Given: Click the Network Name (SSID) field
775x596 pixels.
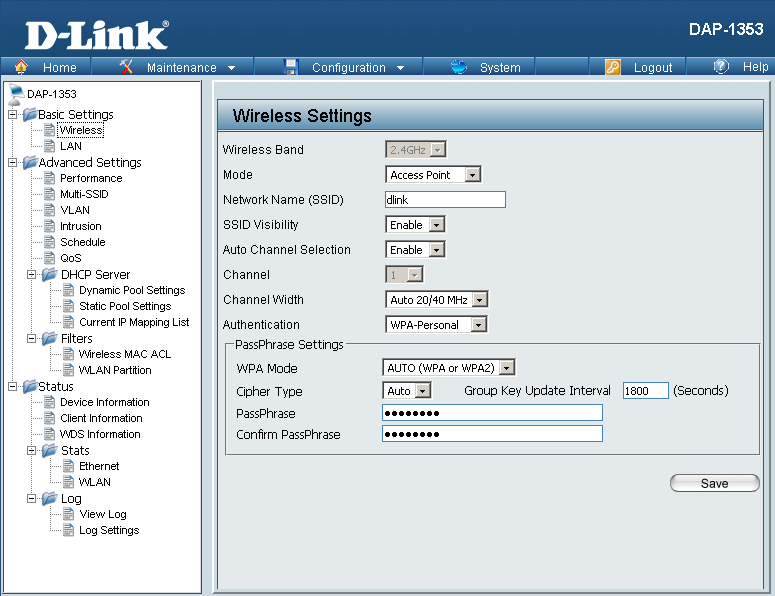Looking at the screenshot, I should pos(445,200).
